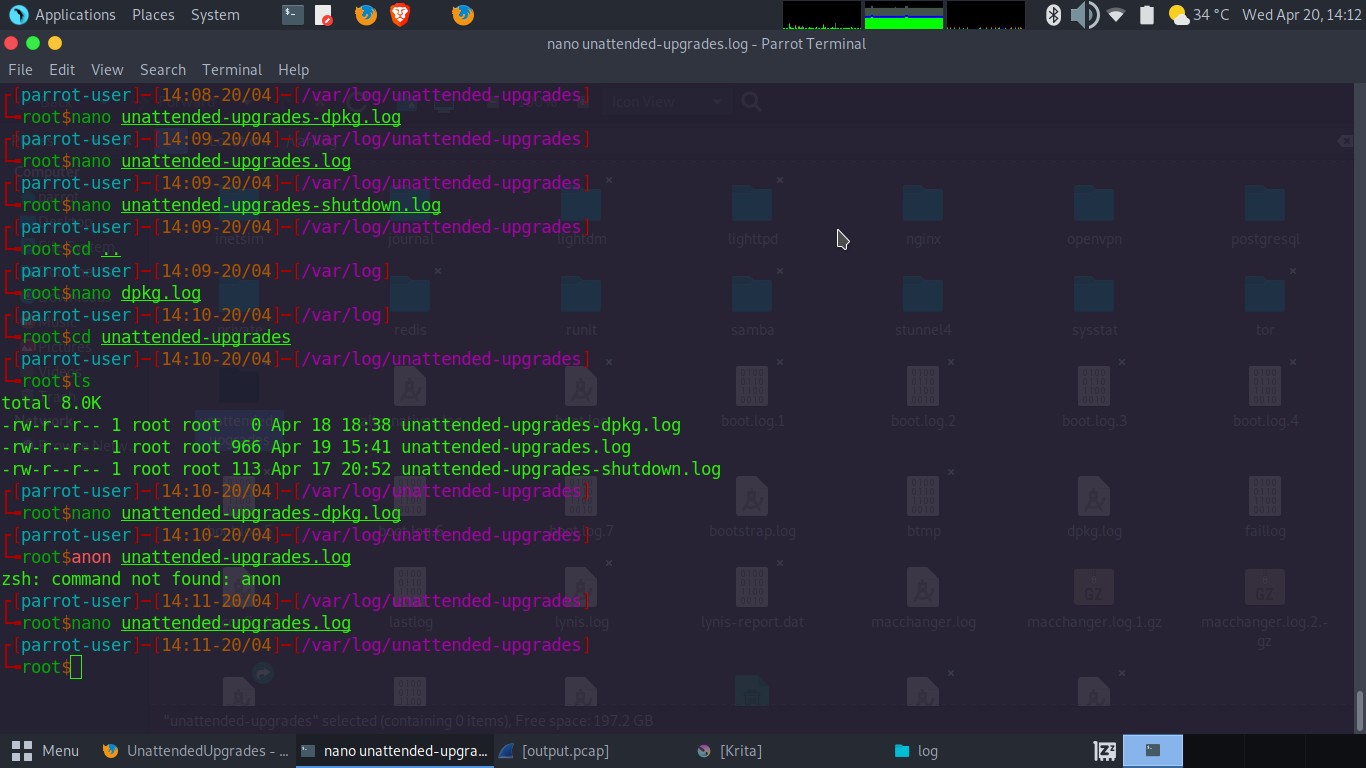This screenshot has height=768, width=1366.
Task: Switch to UnattendedUpgrades Firefox taskbar window
Action: point(195,751)
